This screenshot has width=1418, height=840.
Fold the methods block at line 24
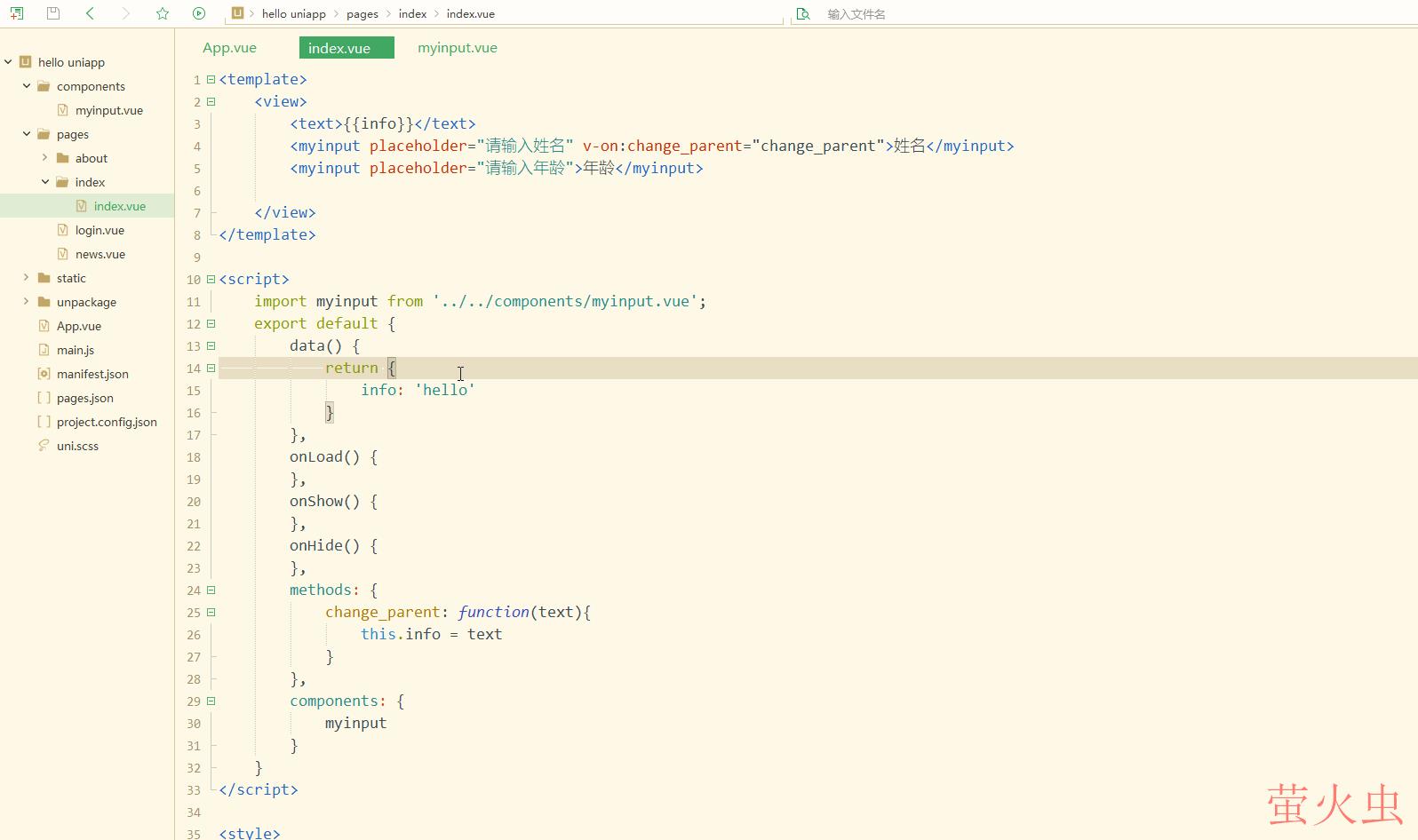point(211,590)
